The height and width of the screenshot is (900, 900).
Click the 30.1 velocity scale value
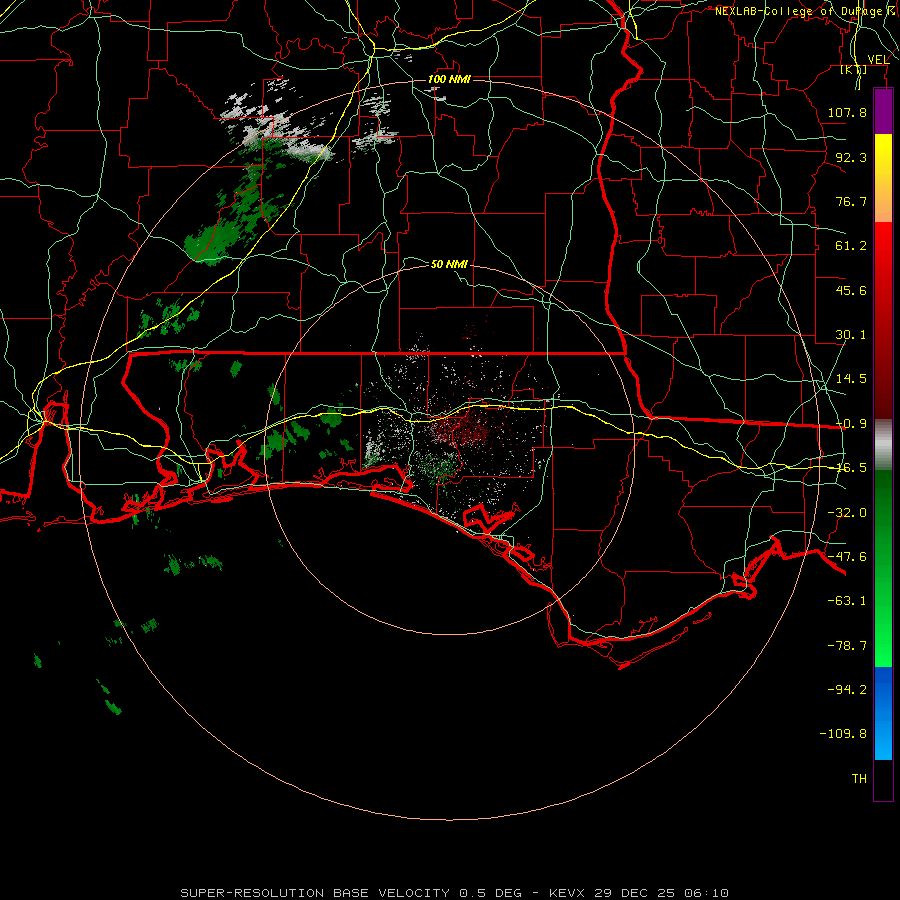click(x=851, y=335)
